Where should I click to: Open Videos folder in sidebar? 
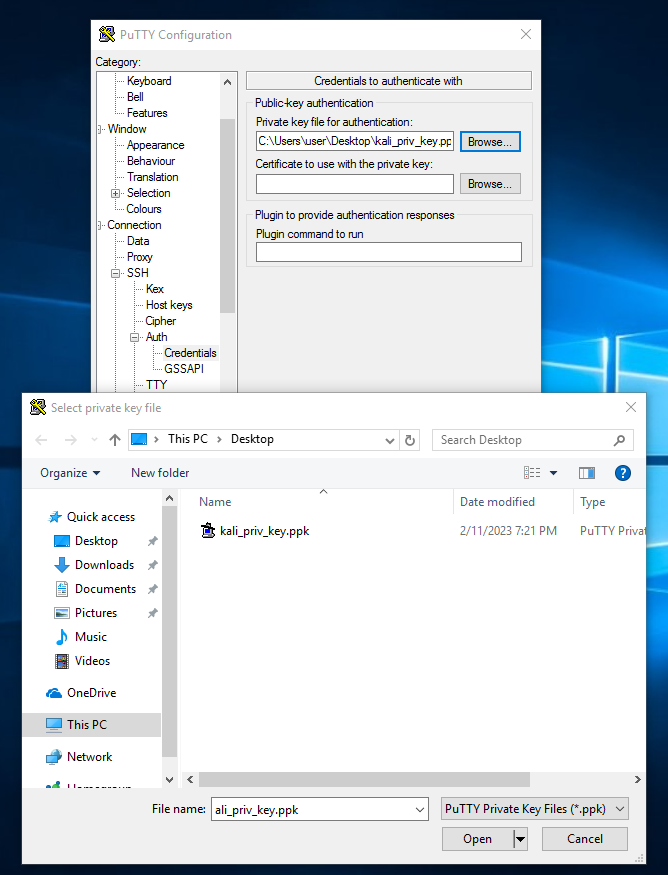click(92, 661)
